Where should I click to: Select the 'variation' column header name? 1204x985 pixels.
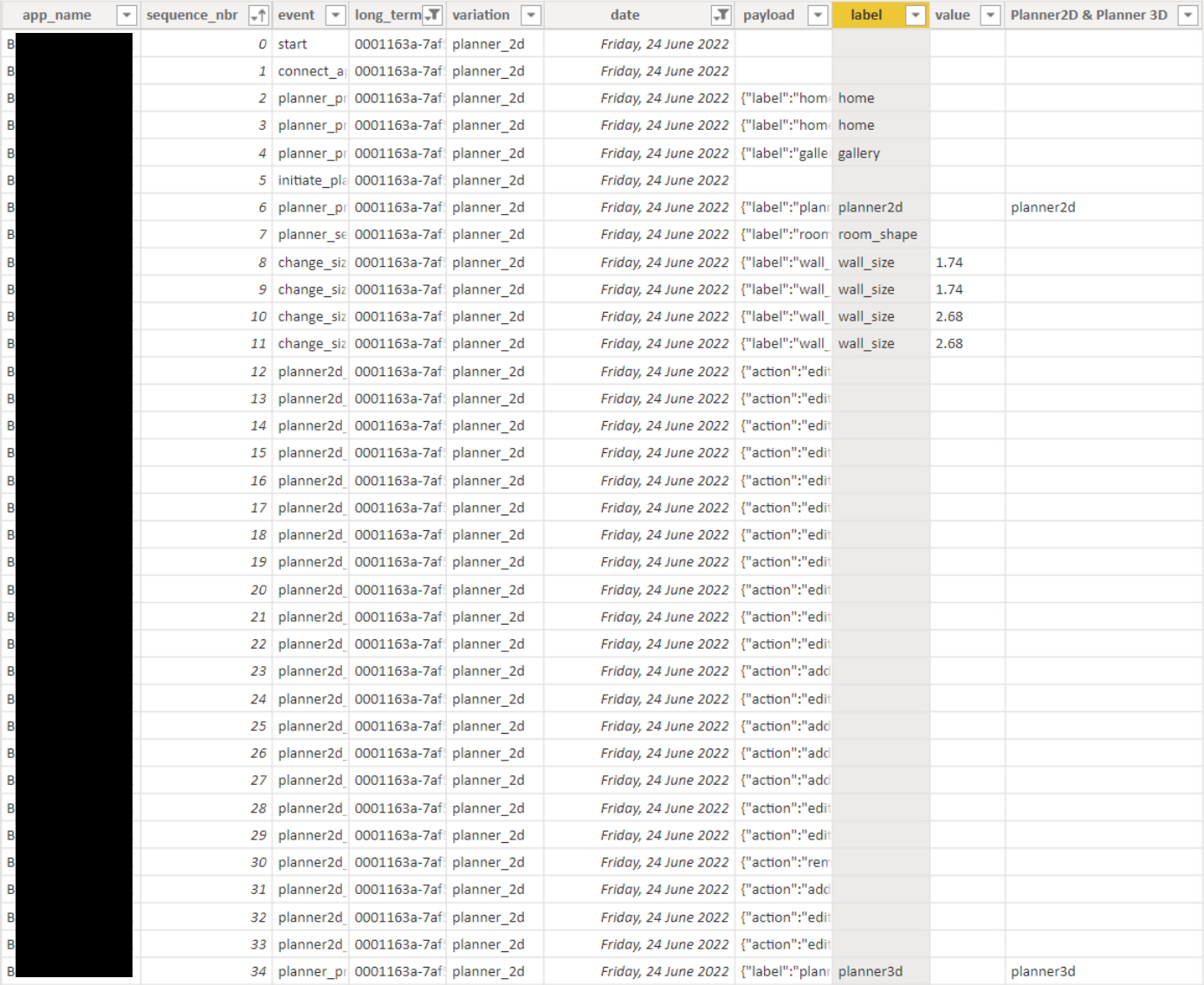click(x=481, y=16)
